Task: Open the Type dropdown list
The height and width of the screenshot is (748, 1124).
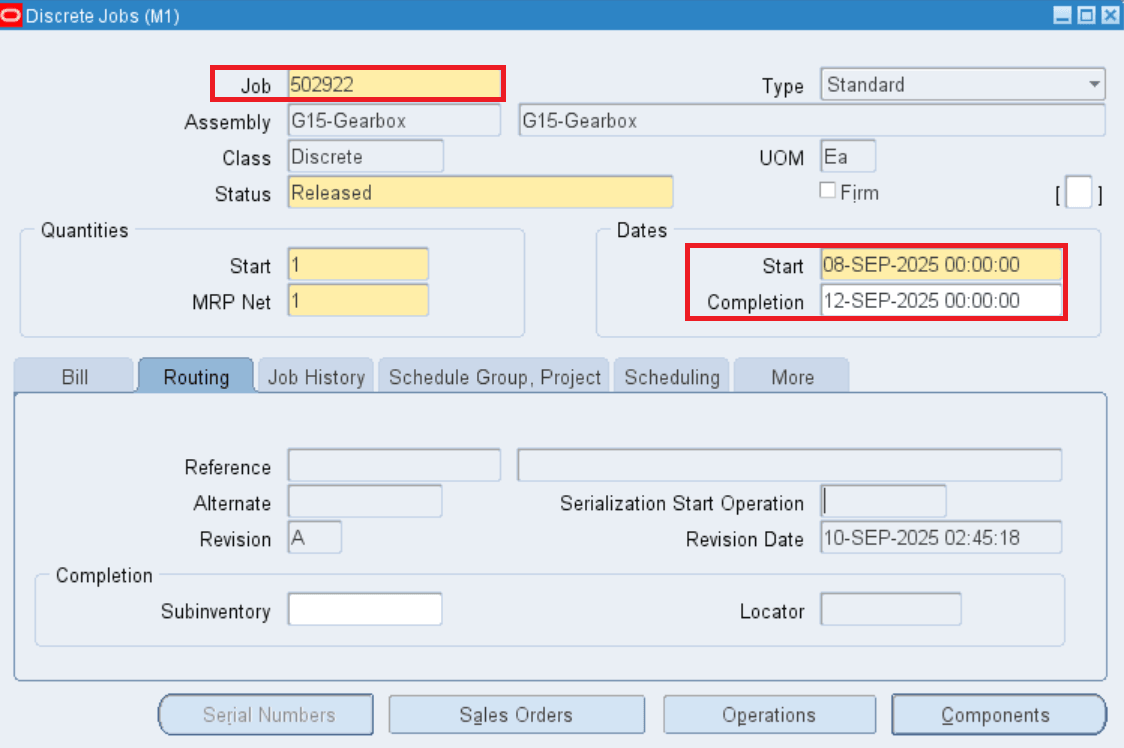Action: click(1095, 85)
